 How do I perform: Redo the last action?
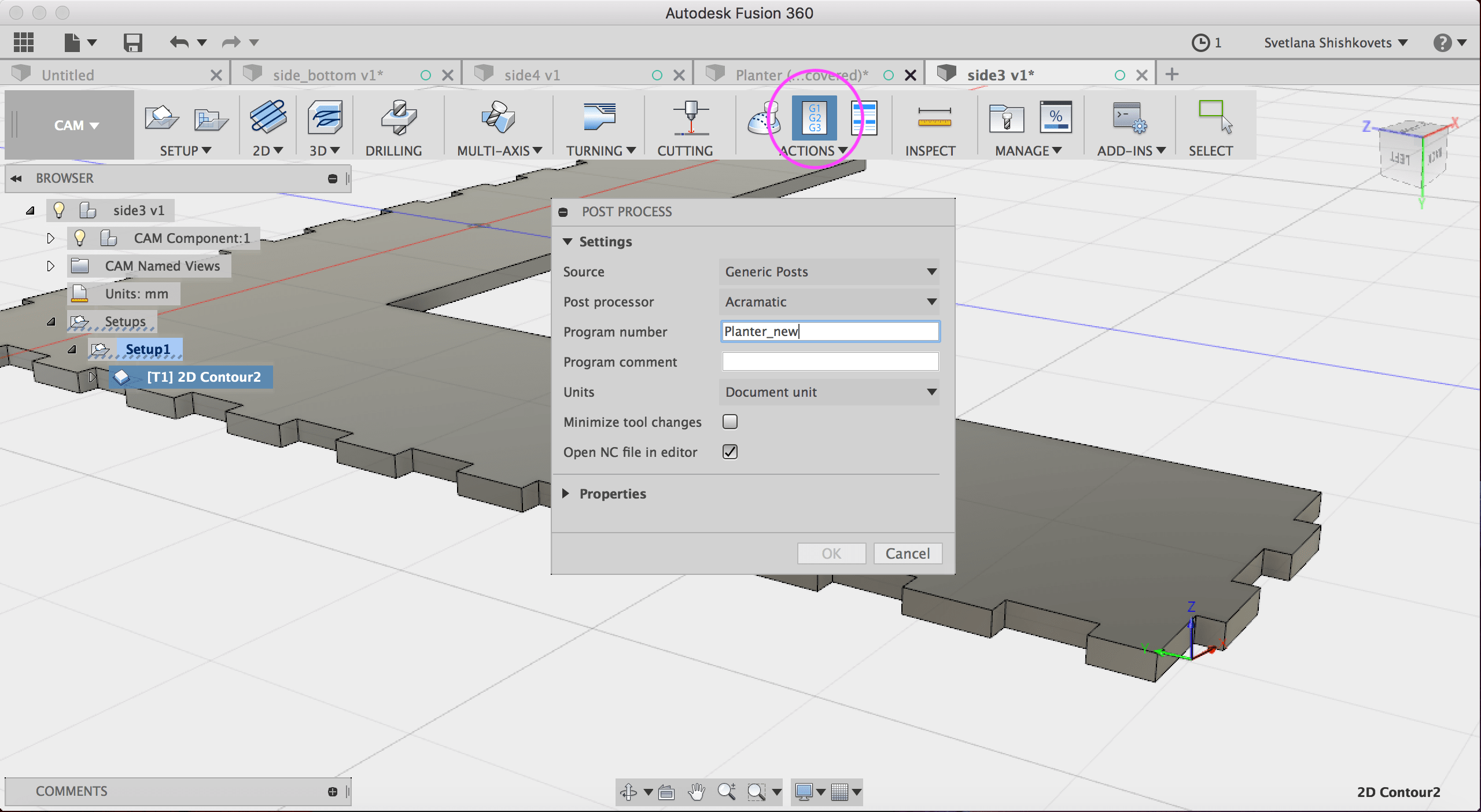point(231,42)
